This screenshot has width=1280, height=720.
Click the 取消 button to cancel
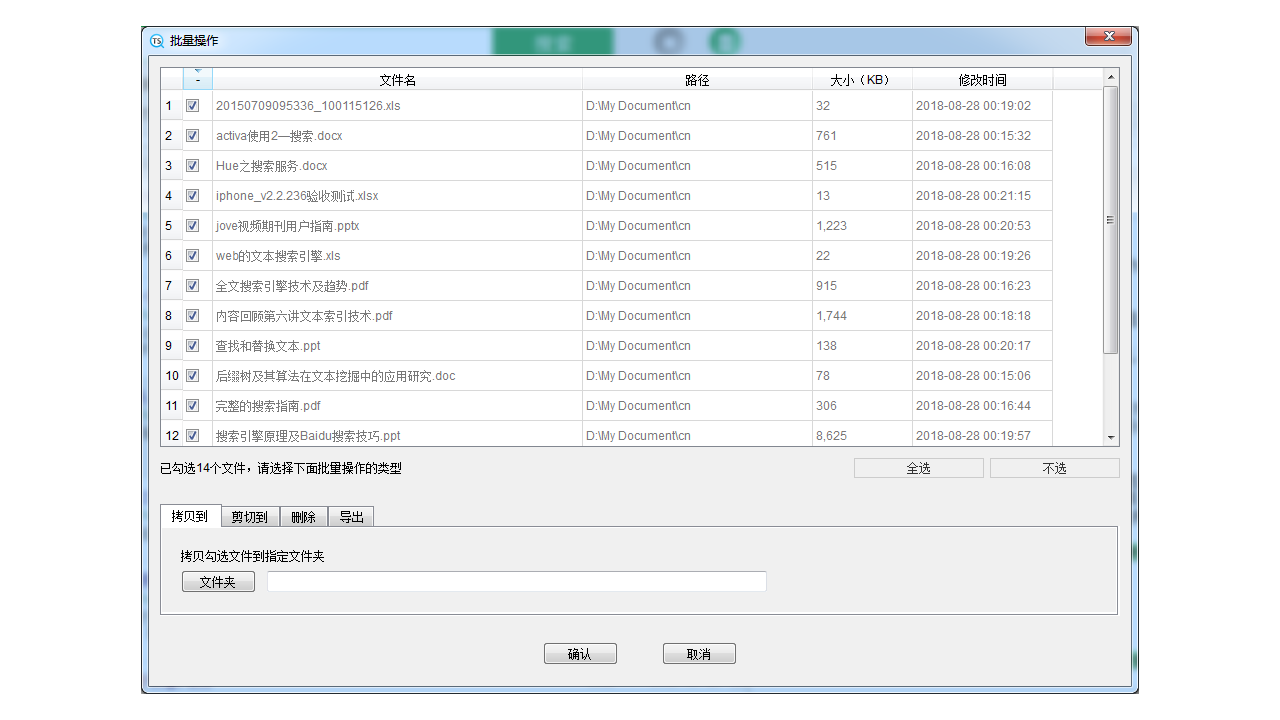699,653
